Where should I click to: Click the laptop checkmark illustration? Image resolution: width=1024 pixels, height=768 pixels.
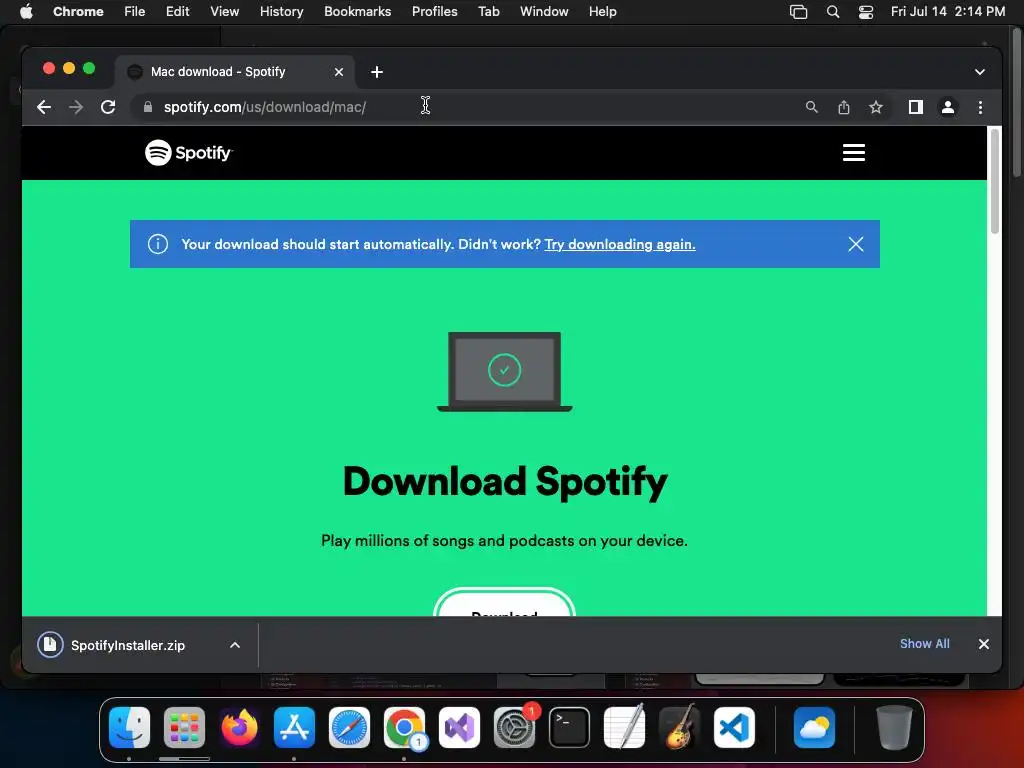tap(504, 372)
